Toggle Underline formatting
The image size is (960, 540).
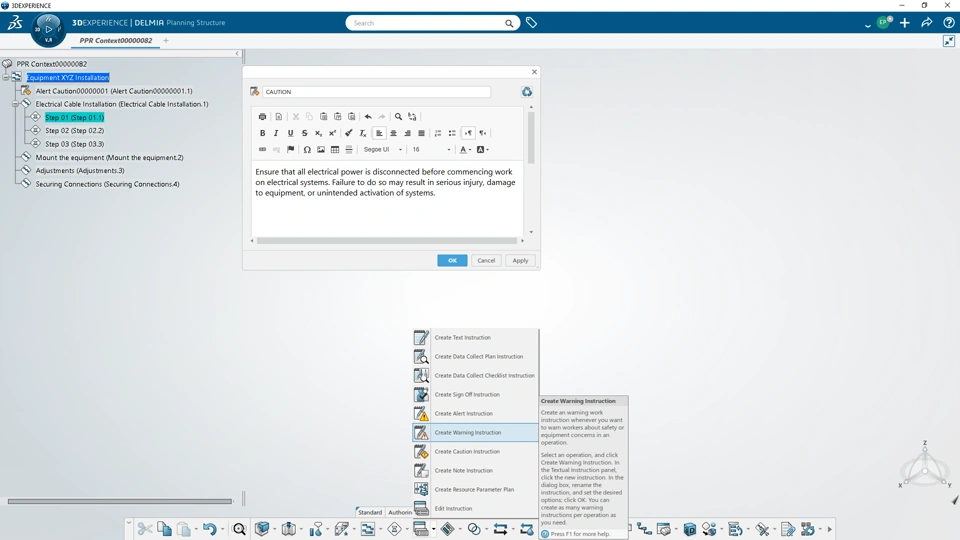point(290,133)
